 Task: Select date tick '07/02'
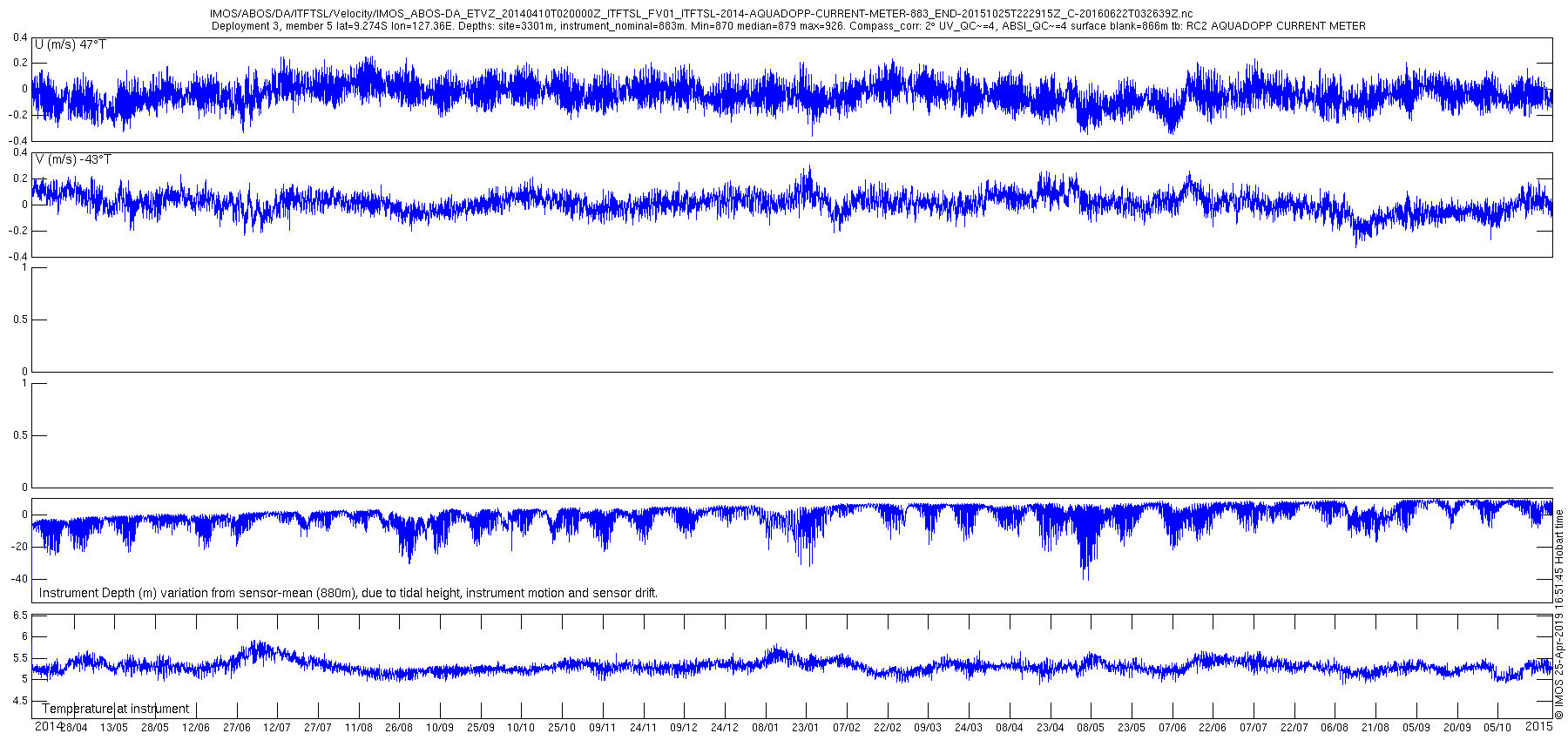(x=847, y=728)
